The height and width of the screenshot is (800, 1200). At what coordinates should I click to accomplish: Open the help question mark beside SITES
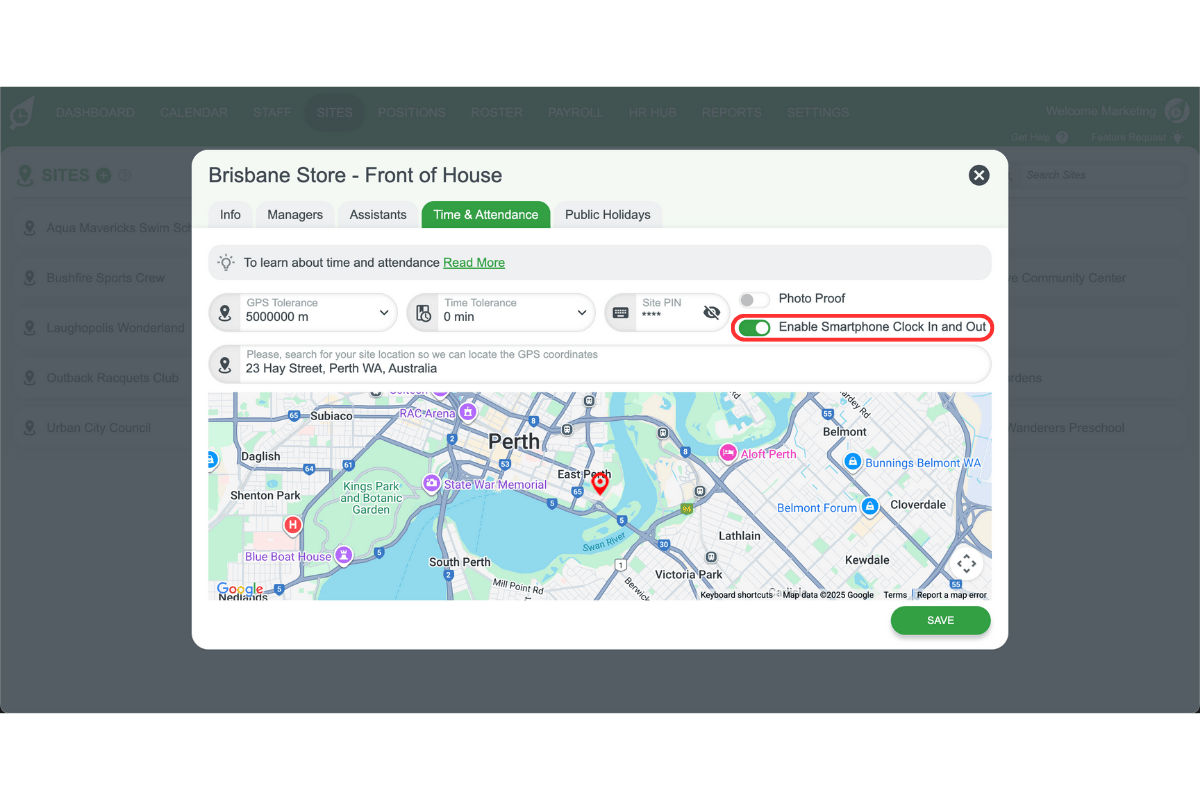[x=123, y=175]
